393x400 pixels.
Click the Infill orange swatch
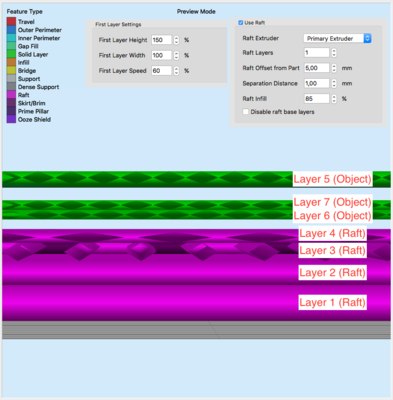point(11,62)
